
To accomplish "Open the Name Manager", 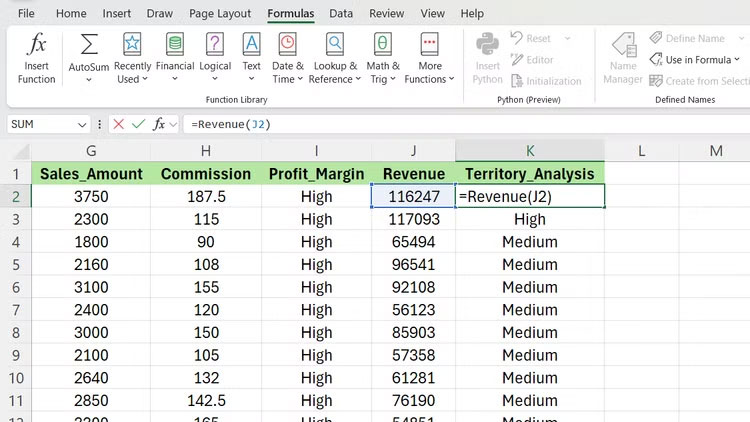I will tap(623, 56).
